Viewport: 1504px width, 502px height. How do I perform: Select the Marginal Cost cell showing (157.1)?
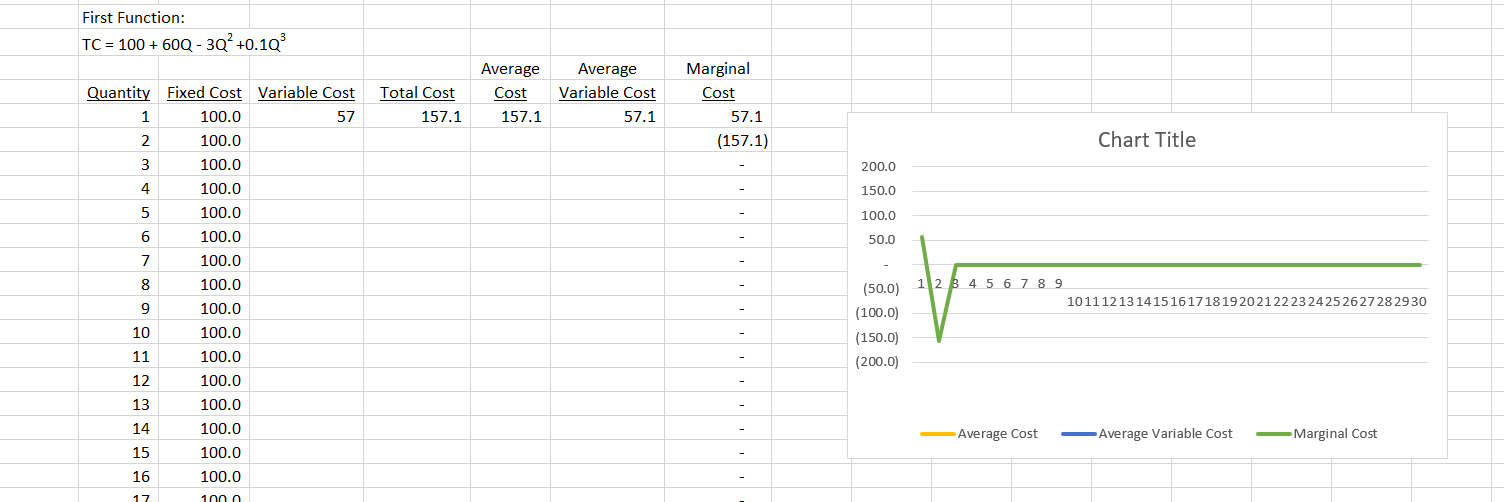click(718, 141)
